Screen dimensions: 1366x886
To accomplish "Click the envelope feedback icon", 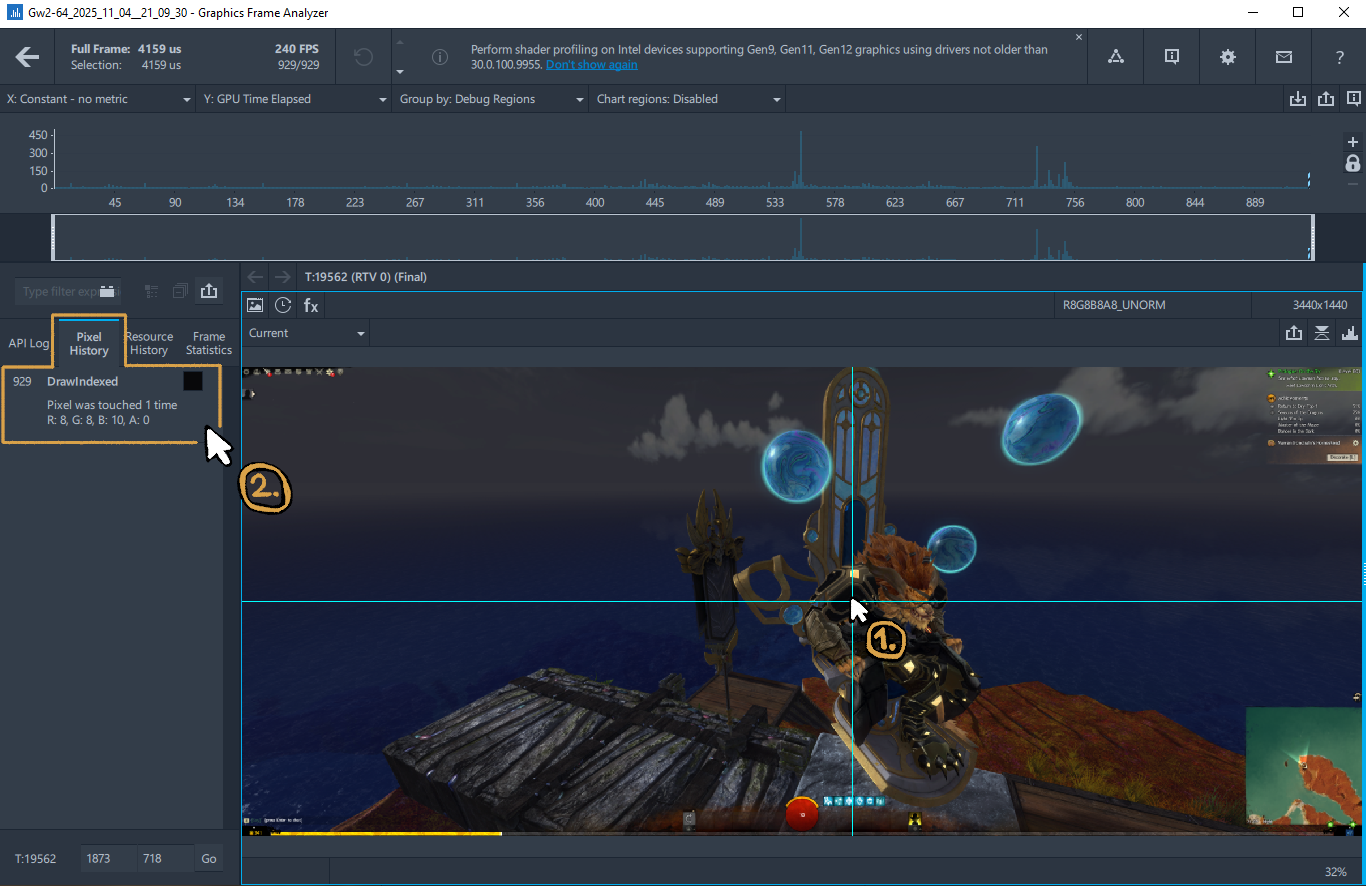I will click(x=1284, y=57).
